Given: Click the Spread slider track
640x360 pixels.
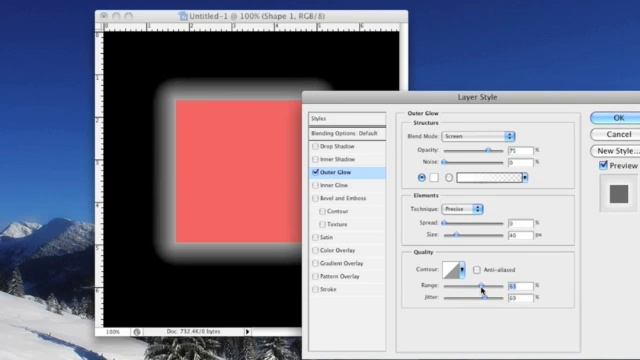Looking at the screenshot, I should [473, 223].
